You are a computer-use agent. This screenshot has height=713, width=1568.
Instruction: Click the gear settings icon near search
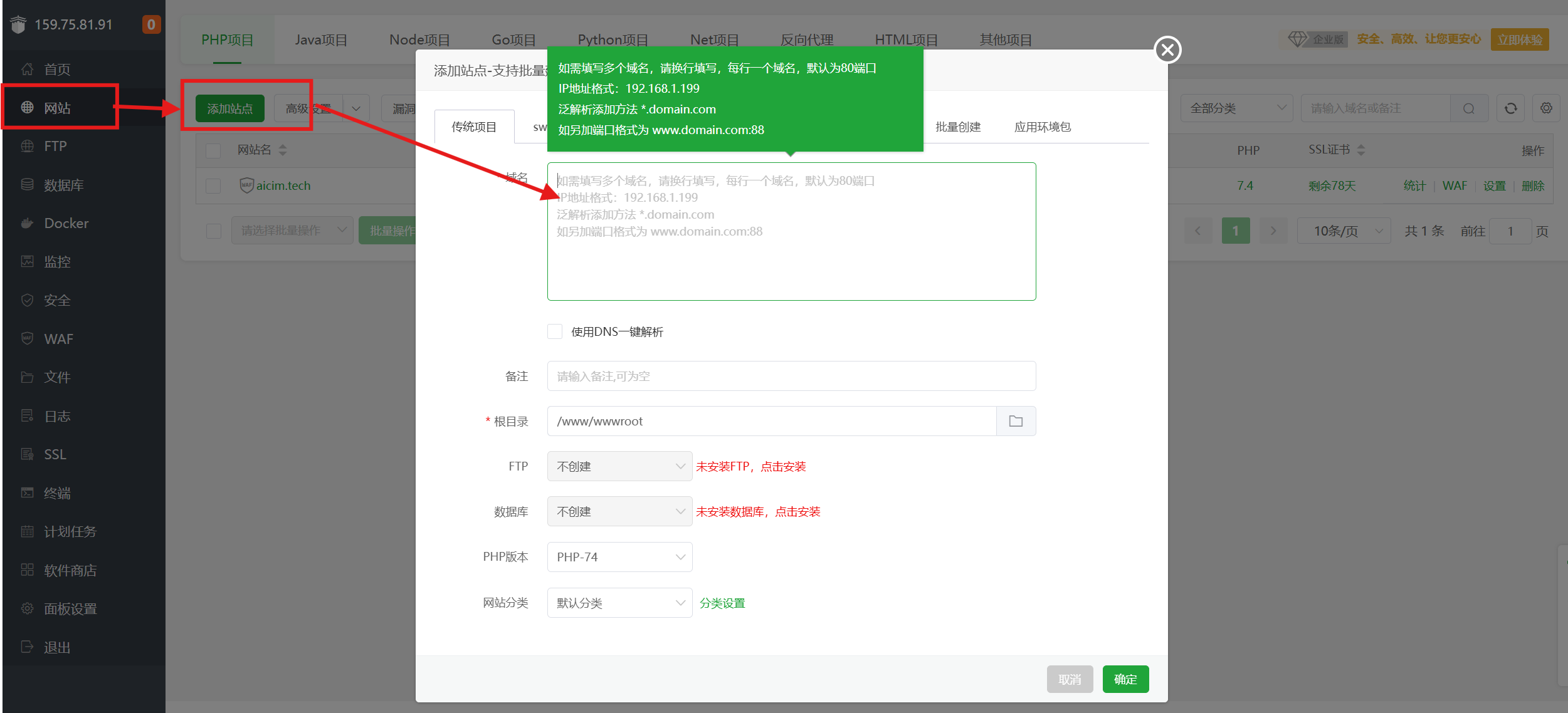tap(1547, 108)
